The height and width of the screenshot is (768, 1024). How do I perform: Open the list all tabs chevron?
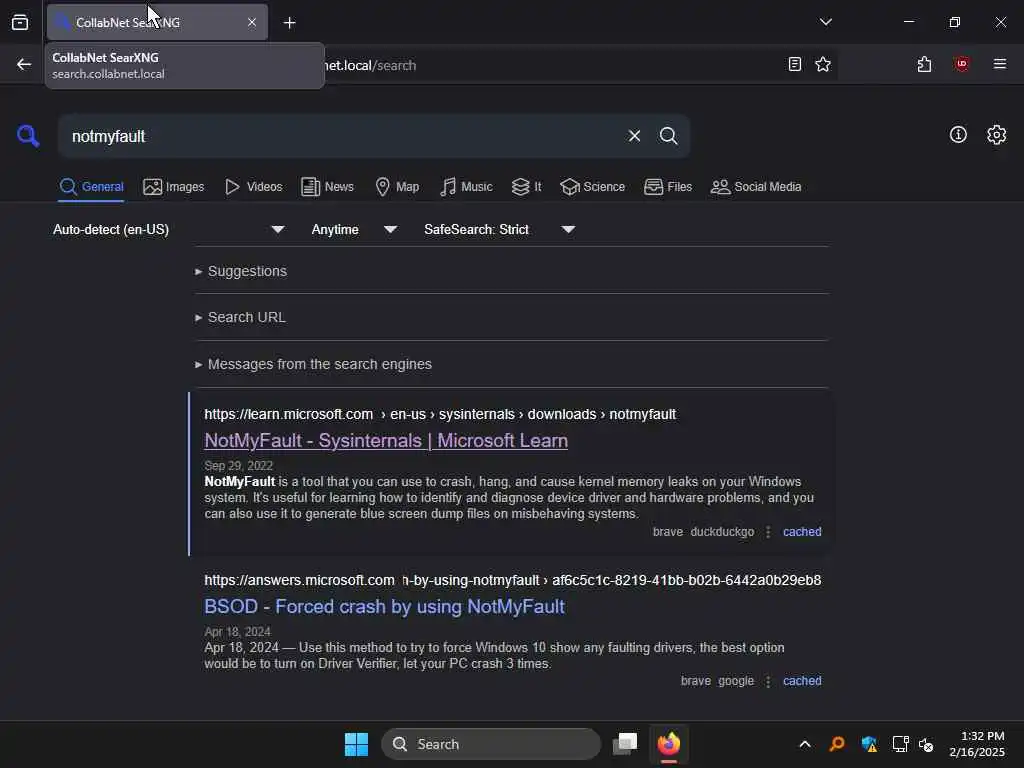point(825,22)
